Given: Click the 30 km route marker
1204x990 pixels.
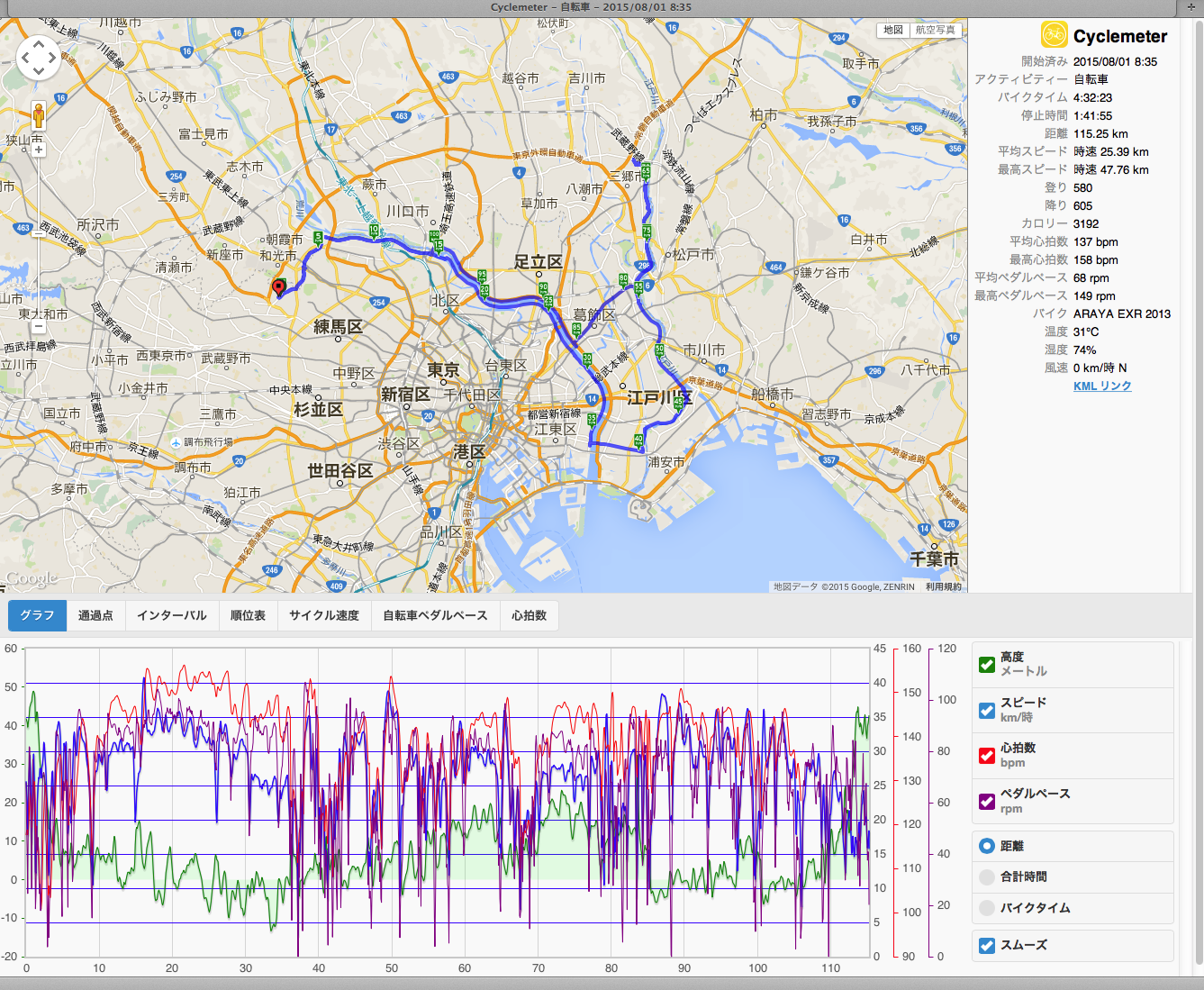Looking at the screenshot, I should tap(587, 360).
